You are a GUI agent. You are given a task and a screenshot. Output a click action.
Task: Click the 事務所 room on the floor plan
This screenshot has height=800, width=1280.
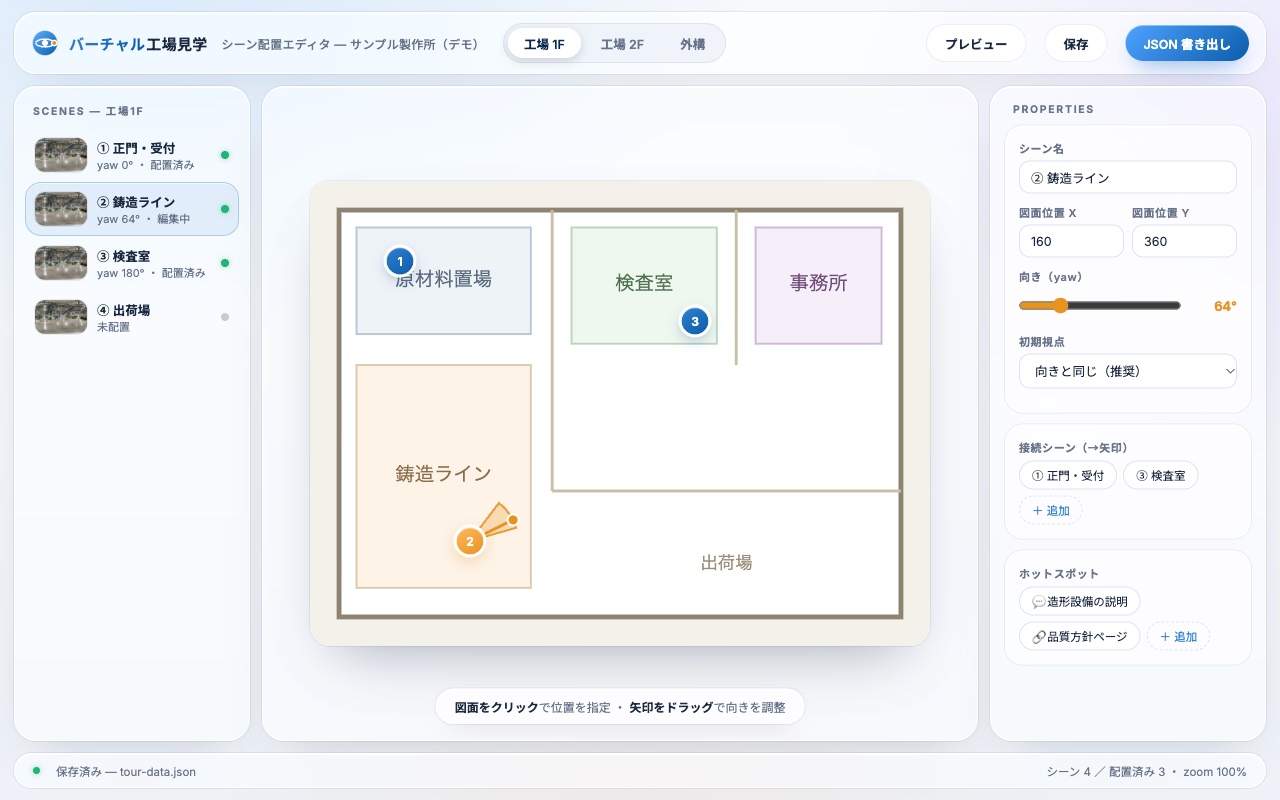[x=818, y=285]
